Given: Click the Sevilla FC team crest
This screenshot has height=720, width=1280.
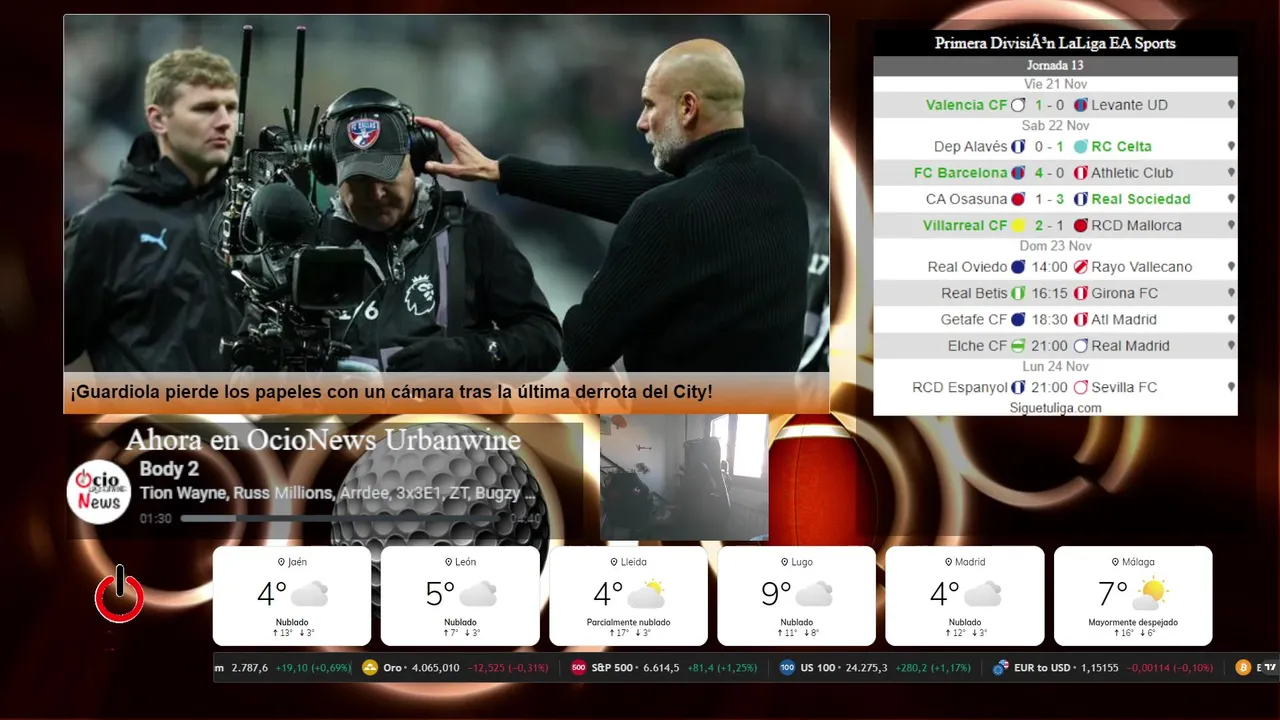Looking at the screenshot, I should pos(1080,387).
